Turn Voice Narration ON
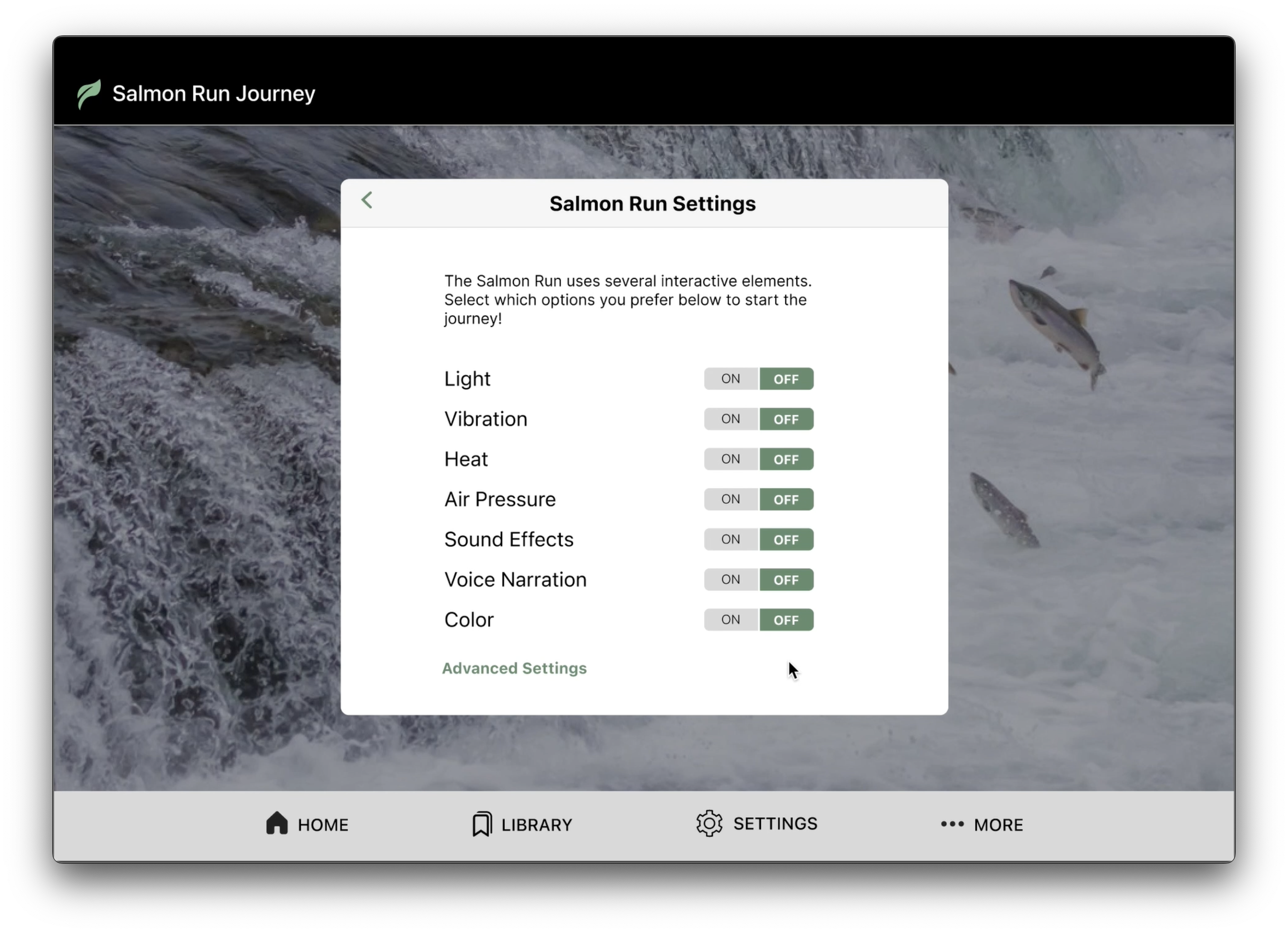This screenshot has width=1288, height=933. click(731, 580)
